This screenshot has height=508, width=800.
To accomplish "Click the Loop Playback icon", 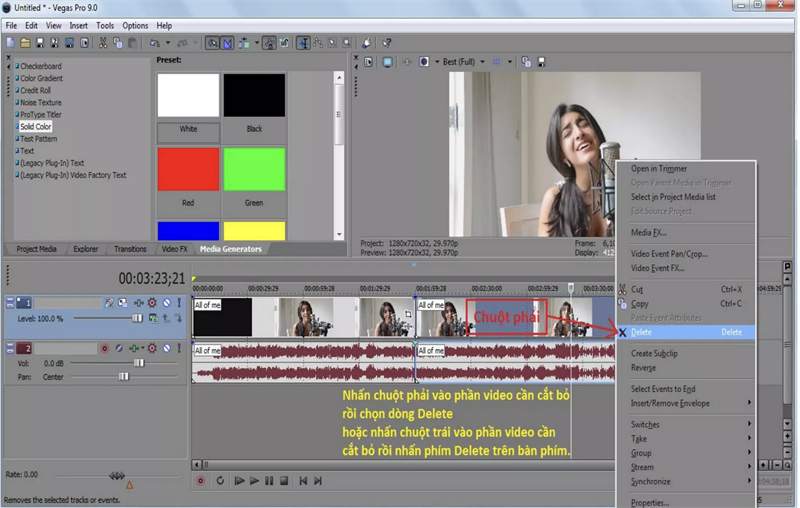I will (220, 480).
